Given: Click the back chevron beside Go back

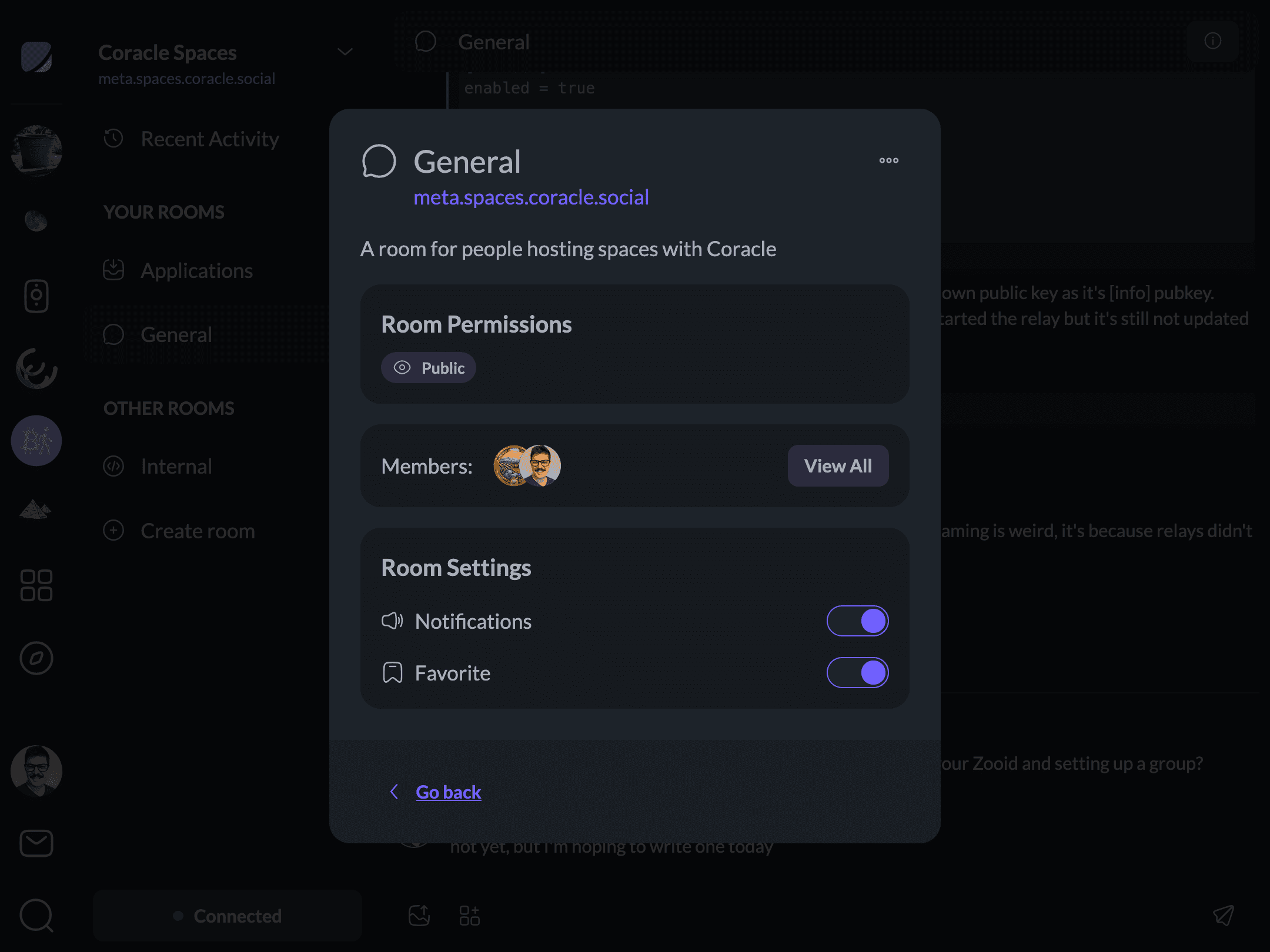Looking at the screenshot, I should pyautogui.click(x=395, y=792).
